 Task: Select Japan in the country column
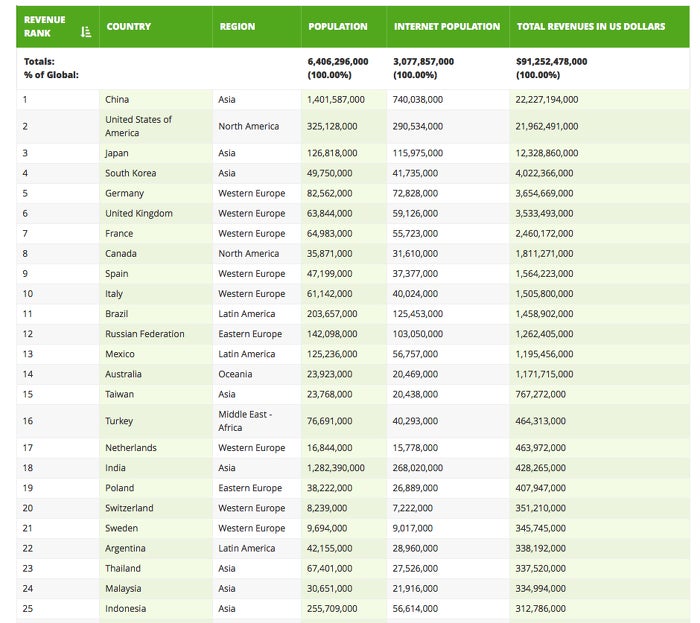tap(117, 153)
